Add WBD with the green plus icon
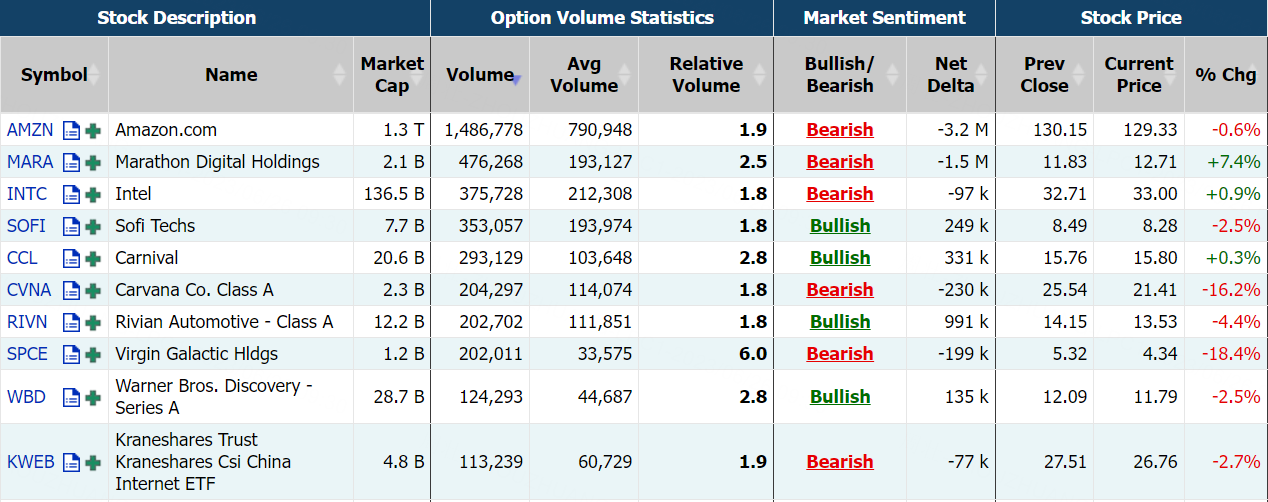1268x502 pixels. (x=93, y=397)
